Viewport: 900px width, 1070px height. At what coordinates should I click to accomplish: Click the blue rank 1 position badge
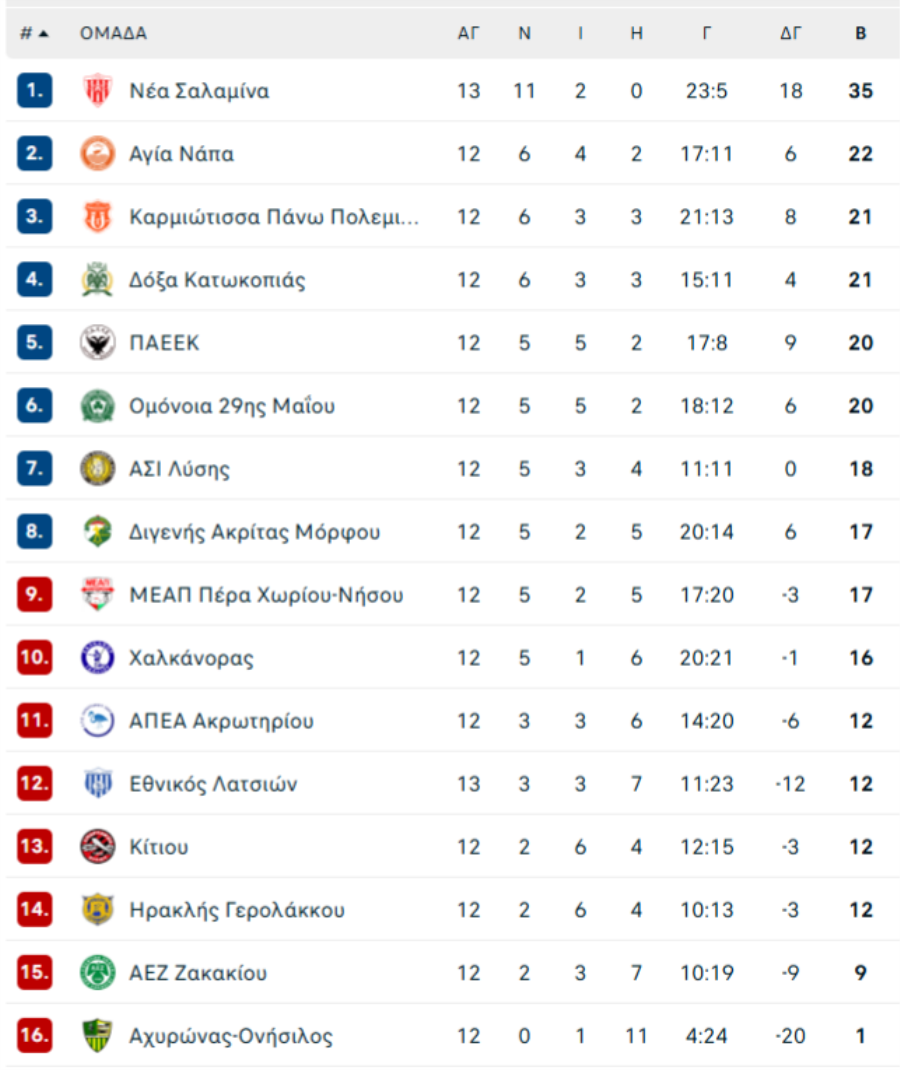[x=34, y=91]
